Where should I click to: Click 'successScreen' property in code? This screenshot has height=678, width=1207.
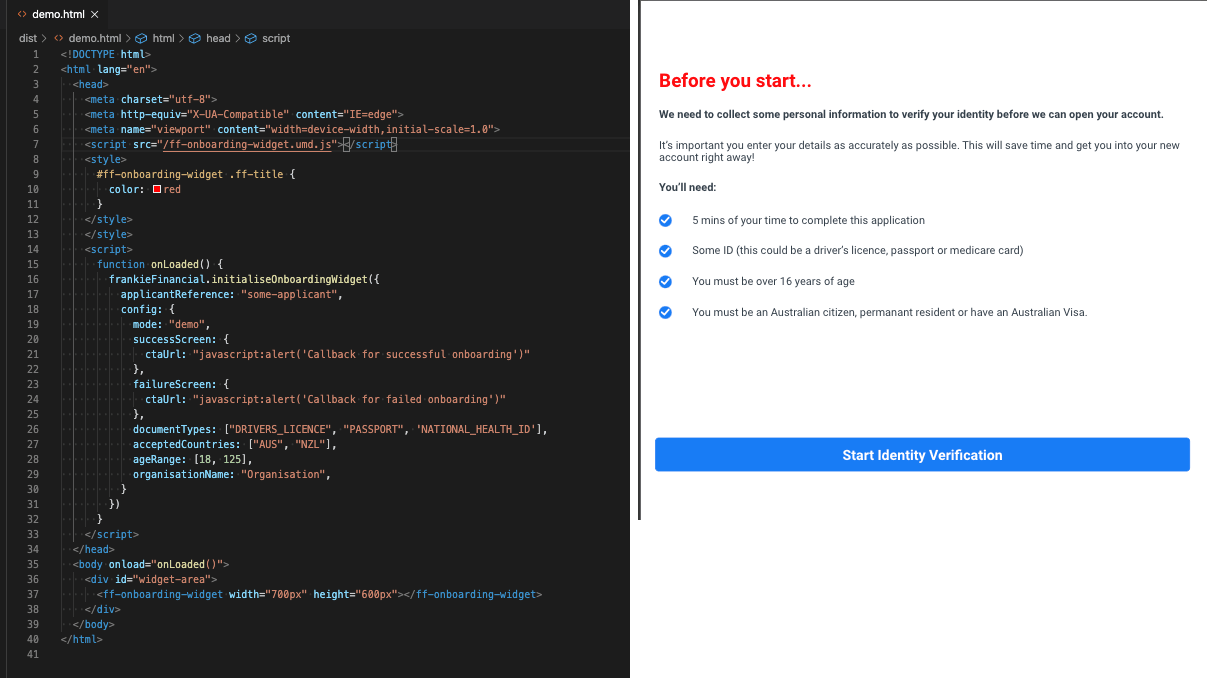click(174, 339)
